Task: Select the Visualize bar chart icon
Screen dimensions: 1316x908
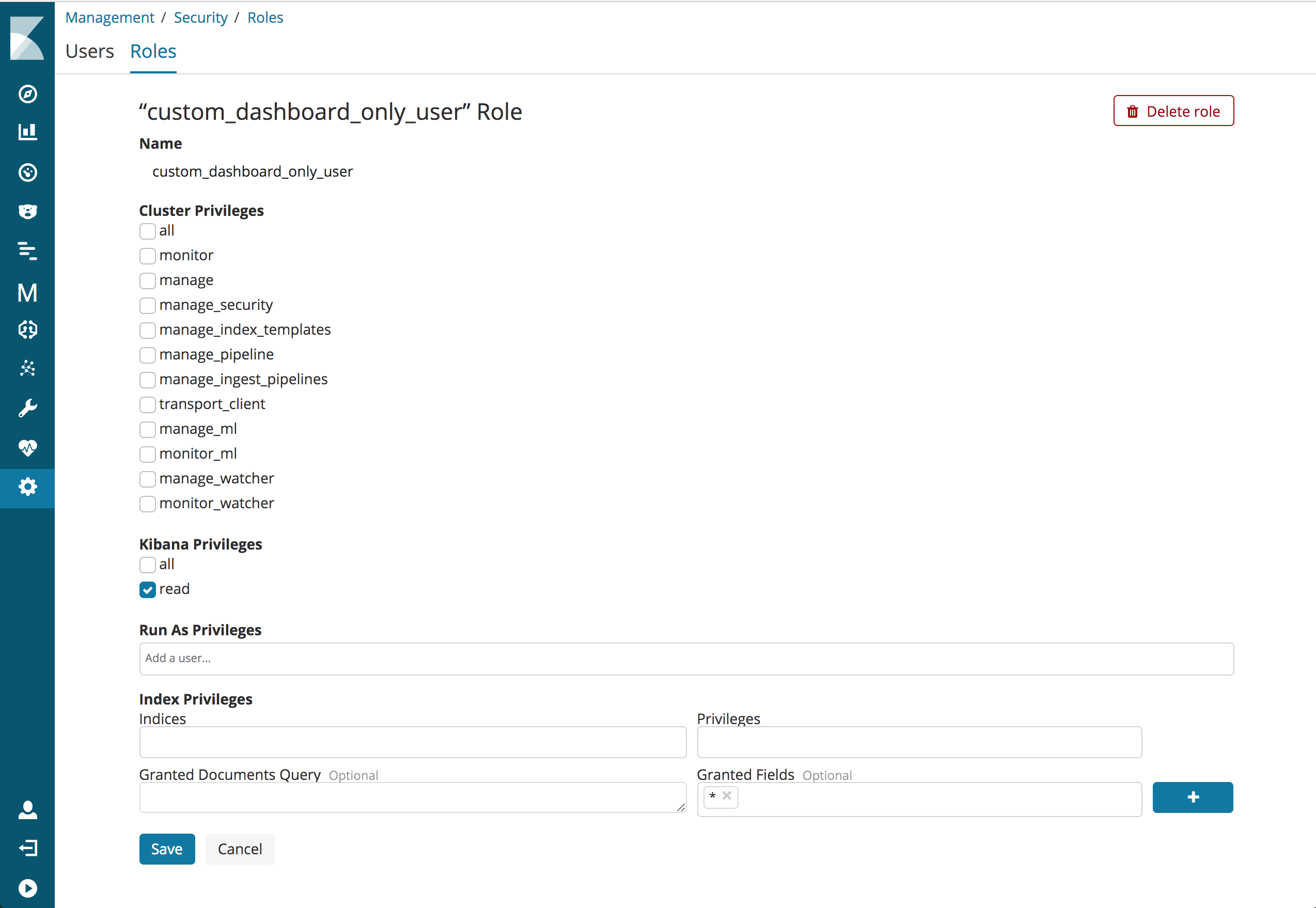Action: click(27, 132)
